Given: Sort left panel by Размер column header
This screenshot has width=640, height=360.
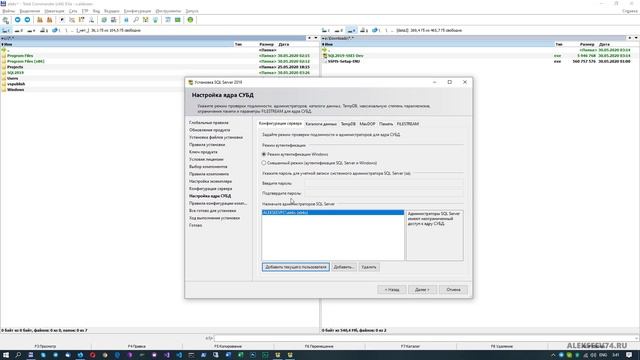Looking at the screenshot, I should [267, 44].
